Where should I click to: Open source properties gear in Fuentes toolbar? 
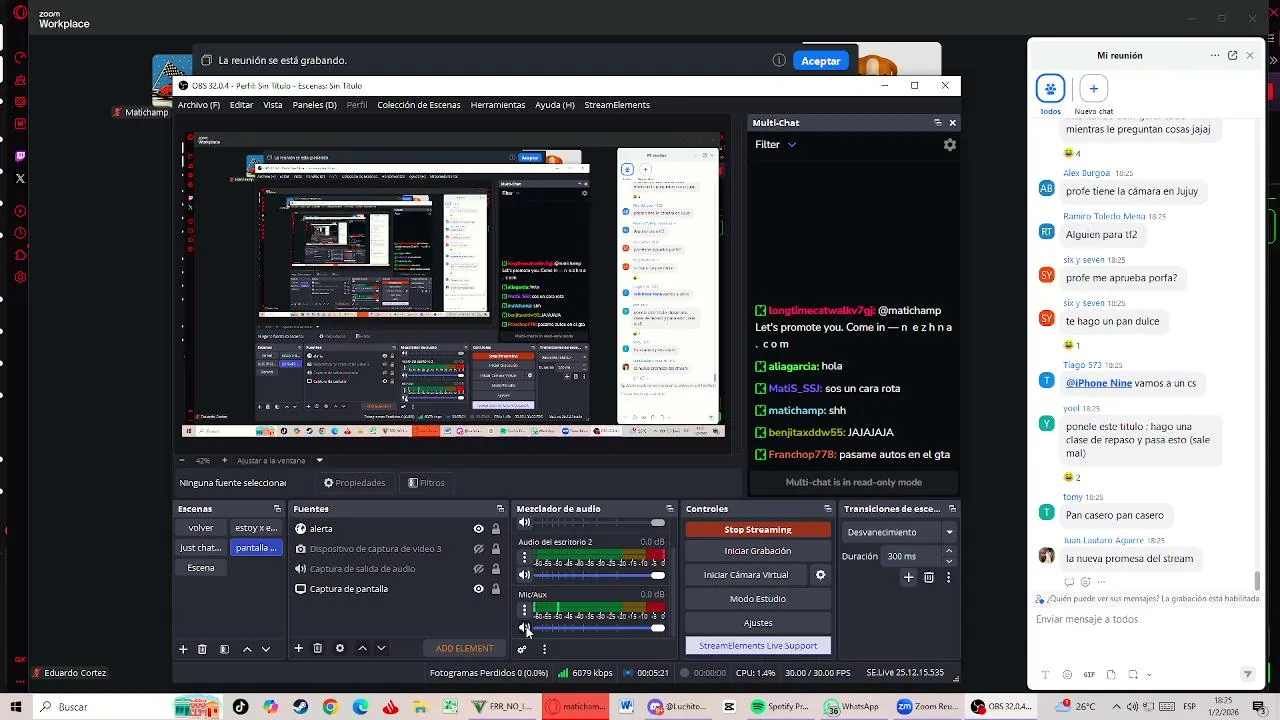tap(340, 649)
